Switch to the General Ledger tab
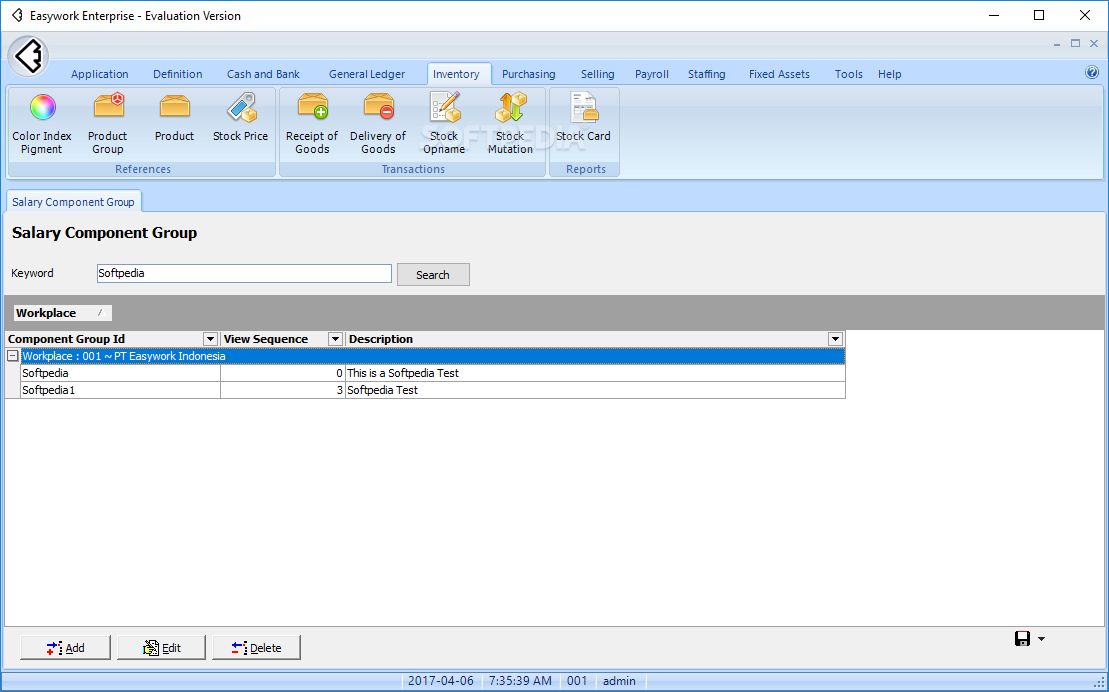 [366, 74]
